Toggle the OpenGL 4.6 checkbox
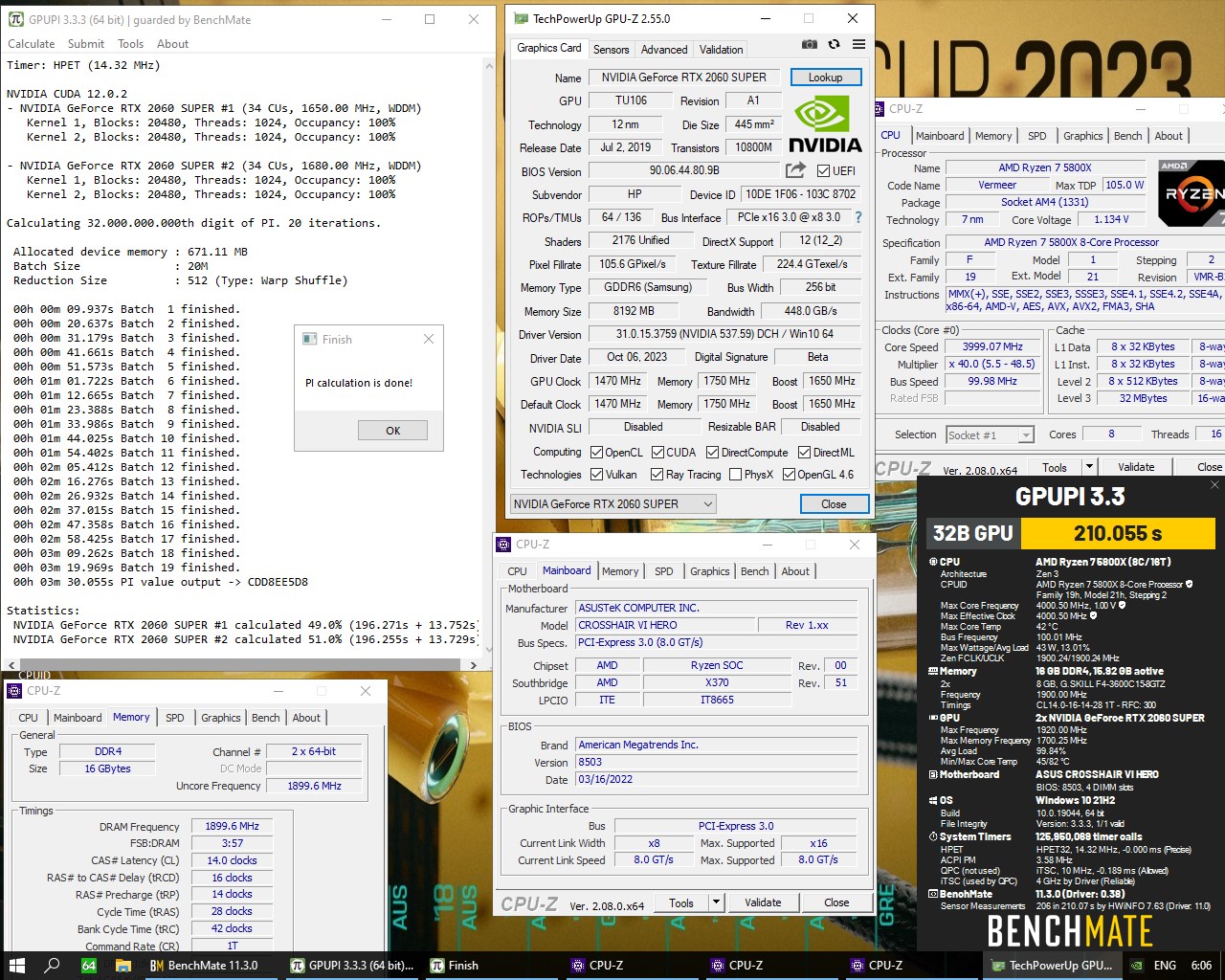The width and height of the screenshot is (1225, 980). [x=789, y=475]
